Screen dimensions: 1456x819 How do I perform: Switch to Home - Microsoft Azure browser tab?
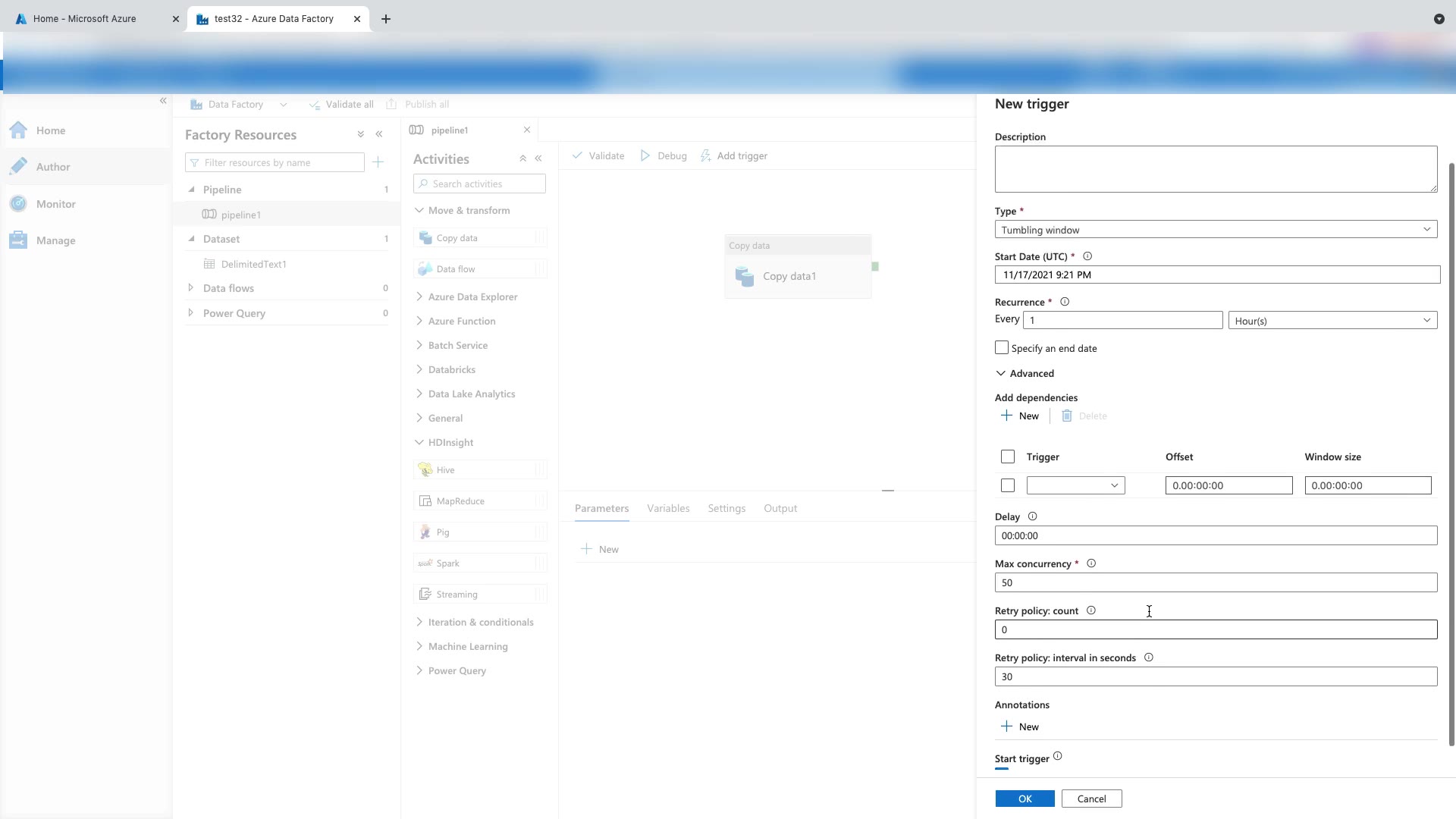[85, 19]
